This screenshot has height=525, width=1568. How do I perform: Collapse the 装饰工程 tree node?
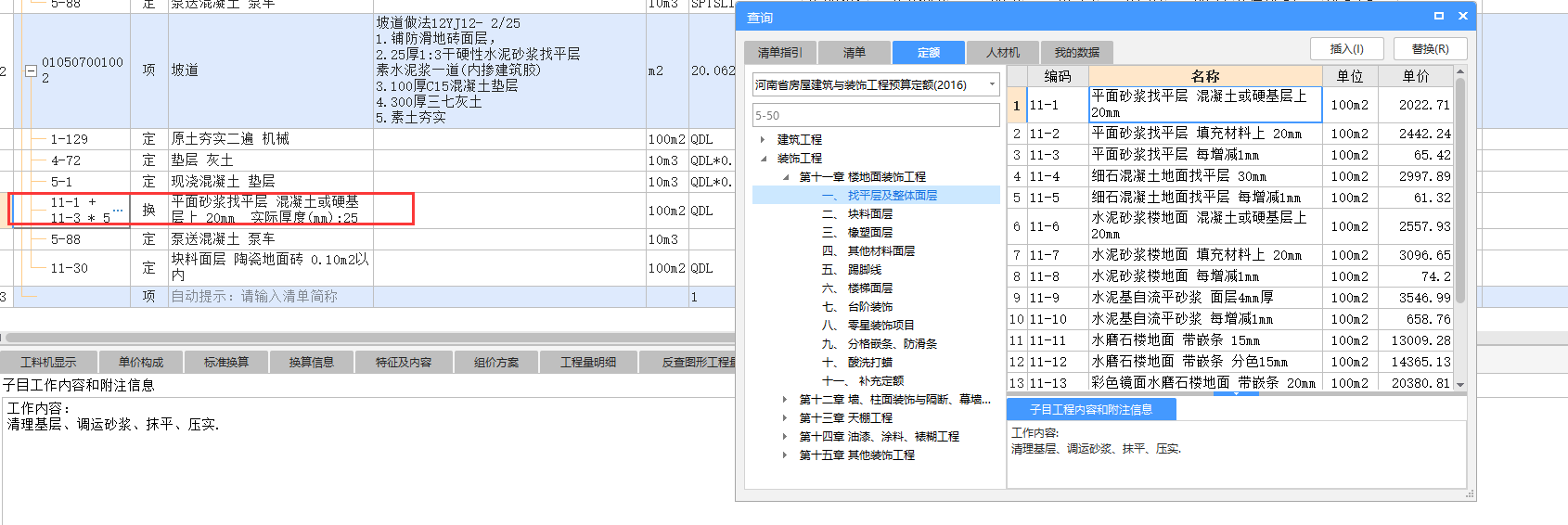pos(763,158)
